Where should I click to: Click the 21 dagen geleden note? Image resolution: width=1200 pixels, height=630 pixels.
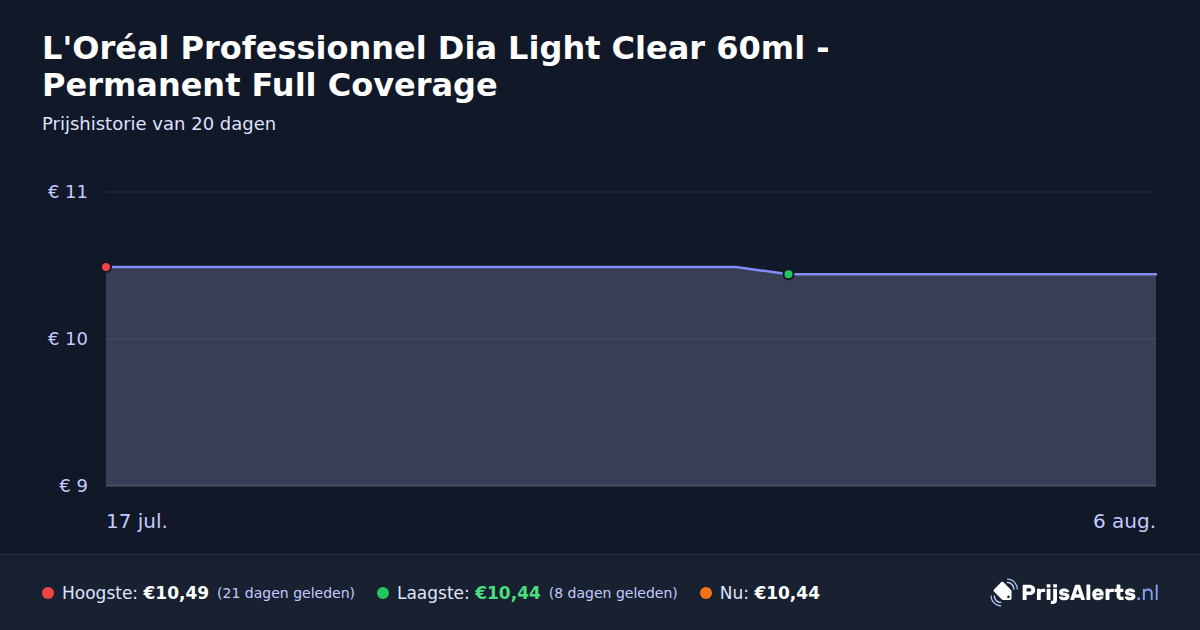click(x=286, y=593)
